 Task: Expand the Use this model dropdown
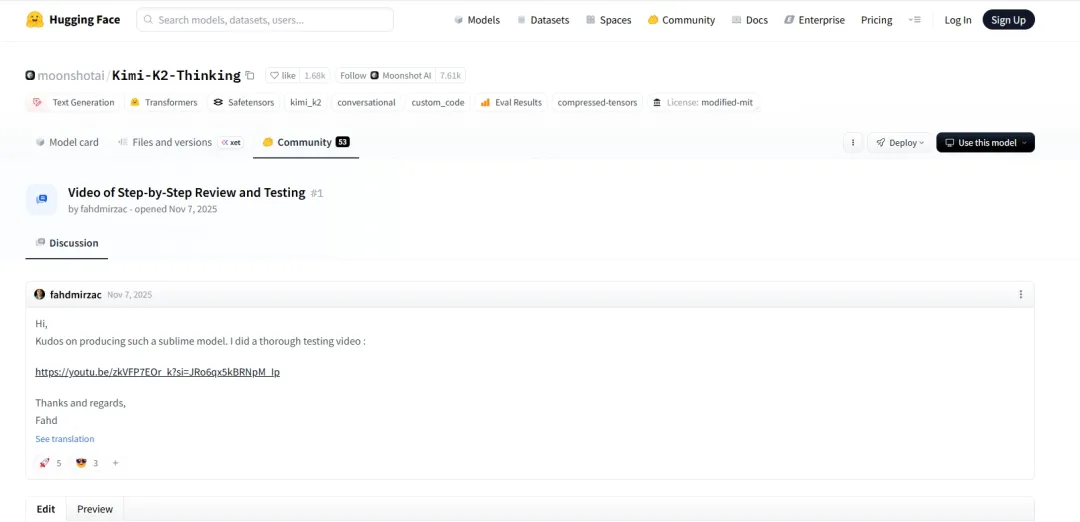pyautogui.click(x=985, y=143)
